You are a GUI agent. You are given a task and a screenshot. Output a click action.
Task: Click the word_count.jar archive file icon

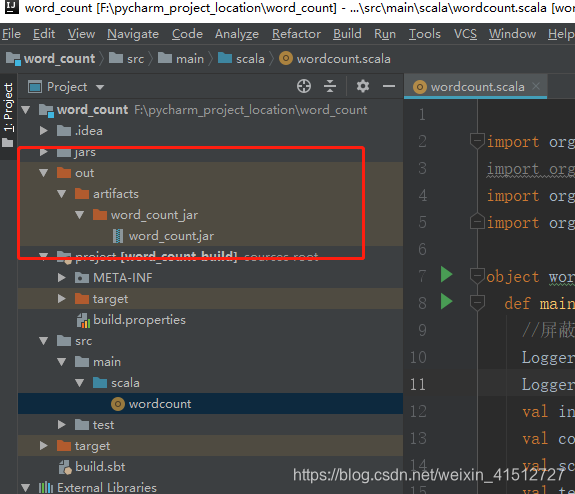click(118, 236)
